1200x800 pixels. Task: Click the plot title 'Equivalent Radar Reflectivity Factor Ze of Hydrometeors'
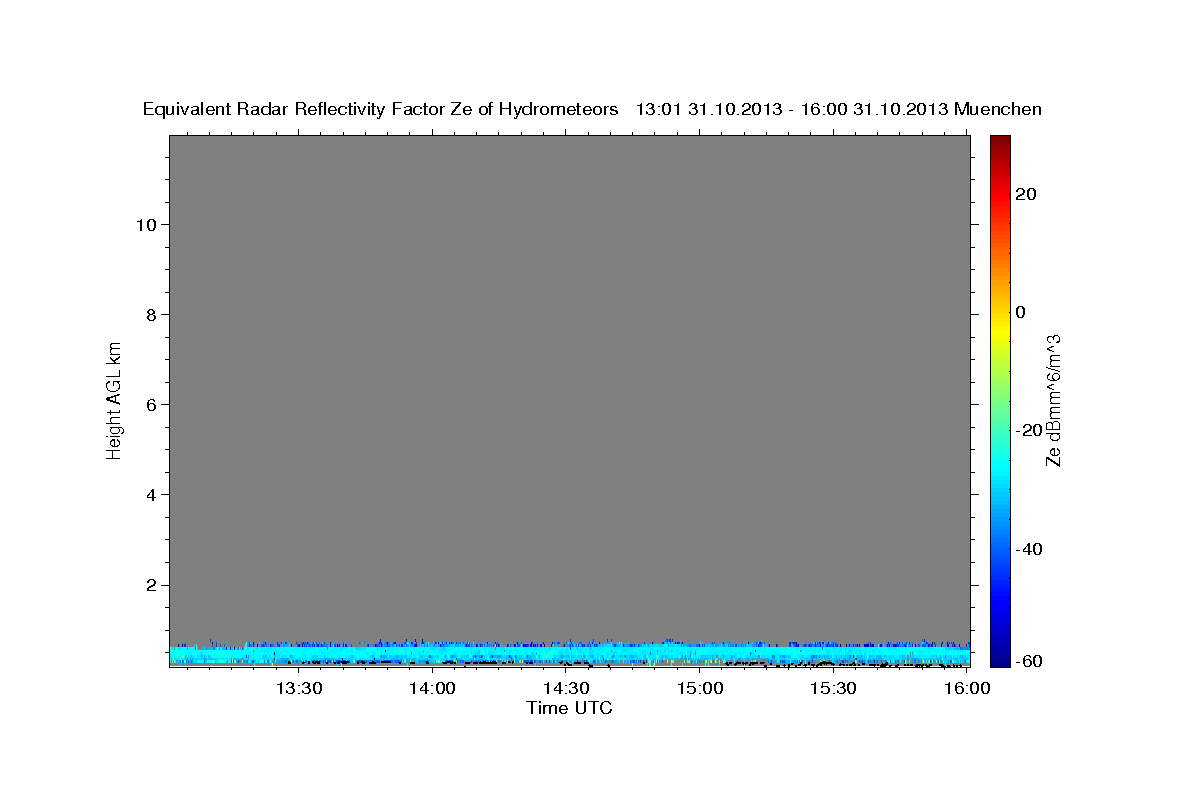click(381, 110)
